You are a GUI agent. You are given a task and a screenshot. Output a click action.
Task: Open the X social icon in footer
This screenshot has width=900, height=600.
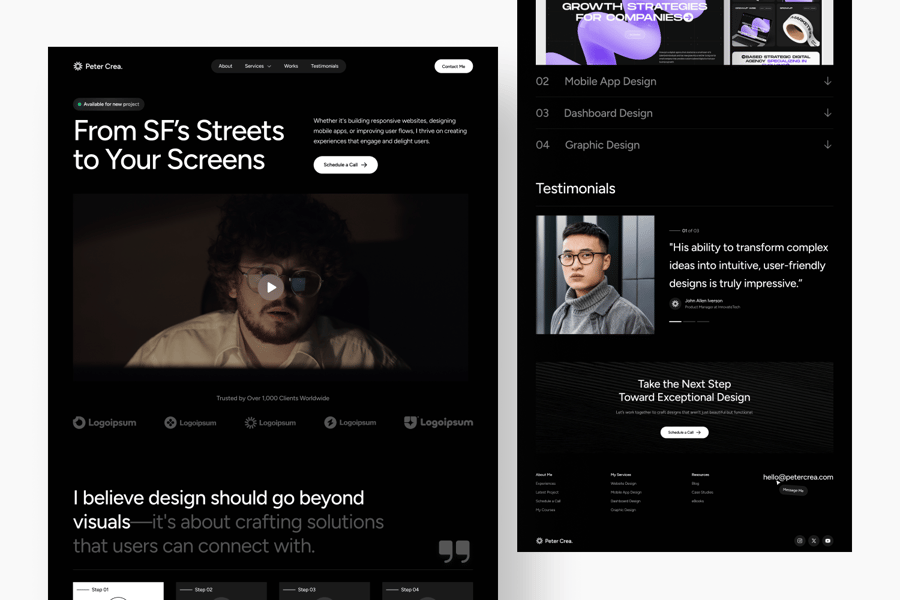813,540
